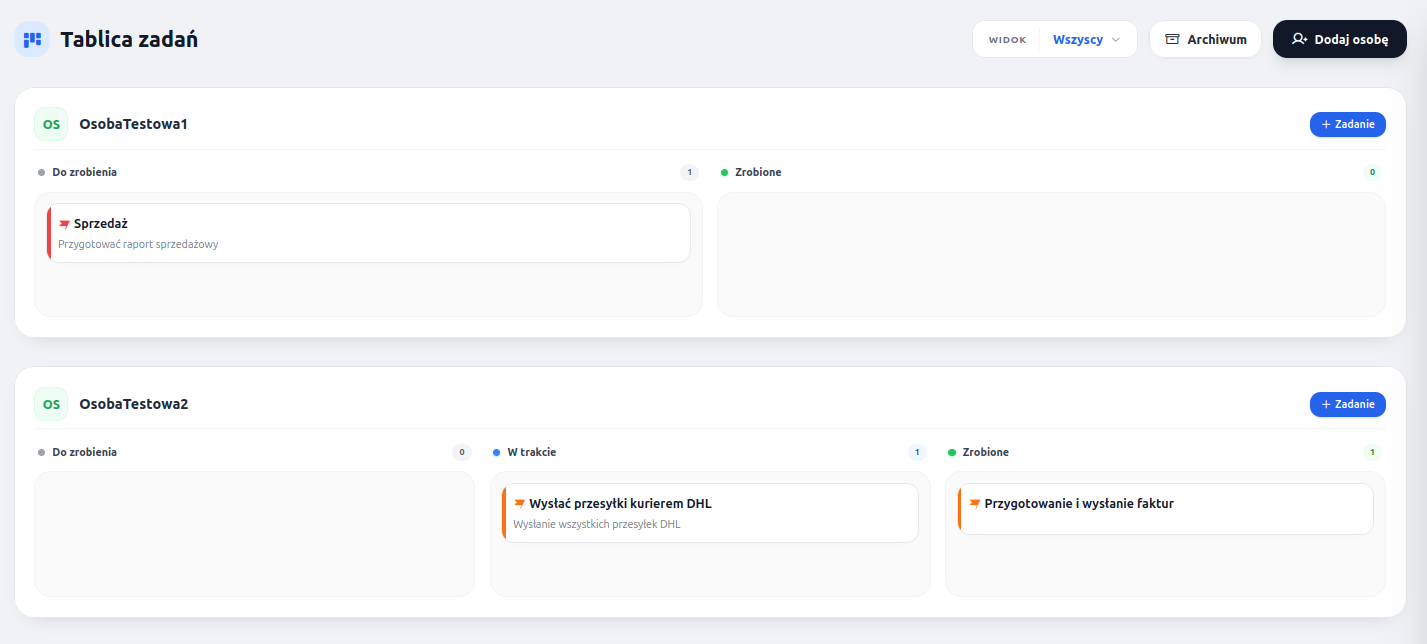Screen dimensions: 1427x644
Task: Add a task for OsobaTestowa1
Action: (x=1348, y=125)
